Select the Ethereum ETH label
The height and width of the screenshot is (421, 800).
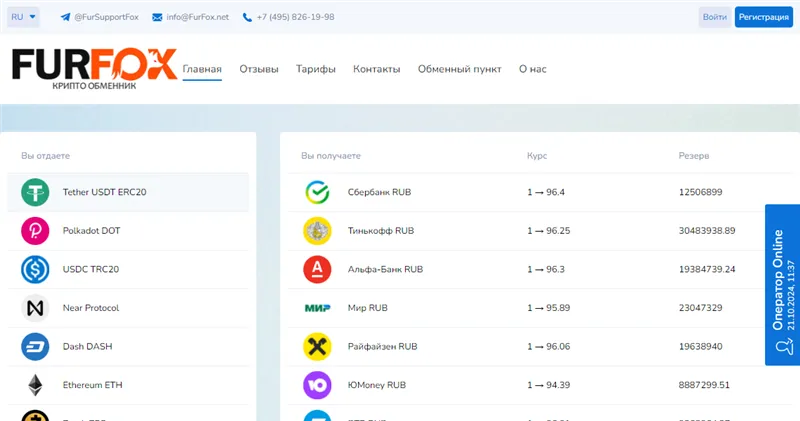92,385
